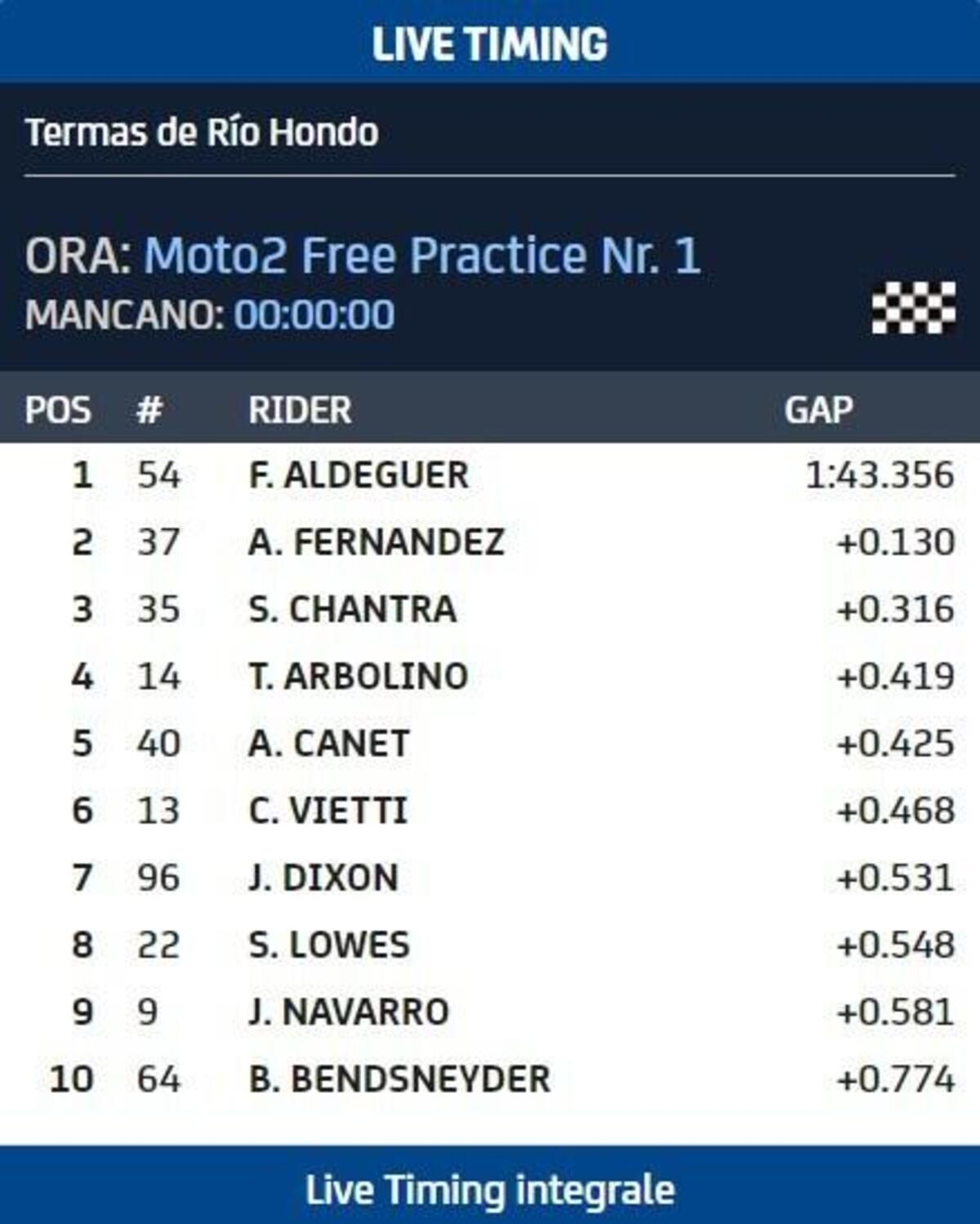Click A. Canet rider name
The width and height of the screenshot is (980, 1224).
328,743
